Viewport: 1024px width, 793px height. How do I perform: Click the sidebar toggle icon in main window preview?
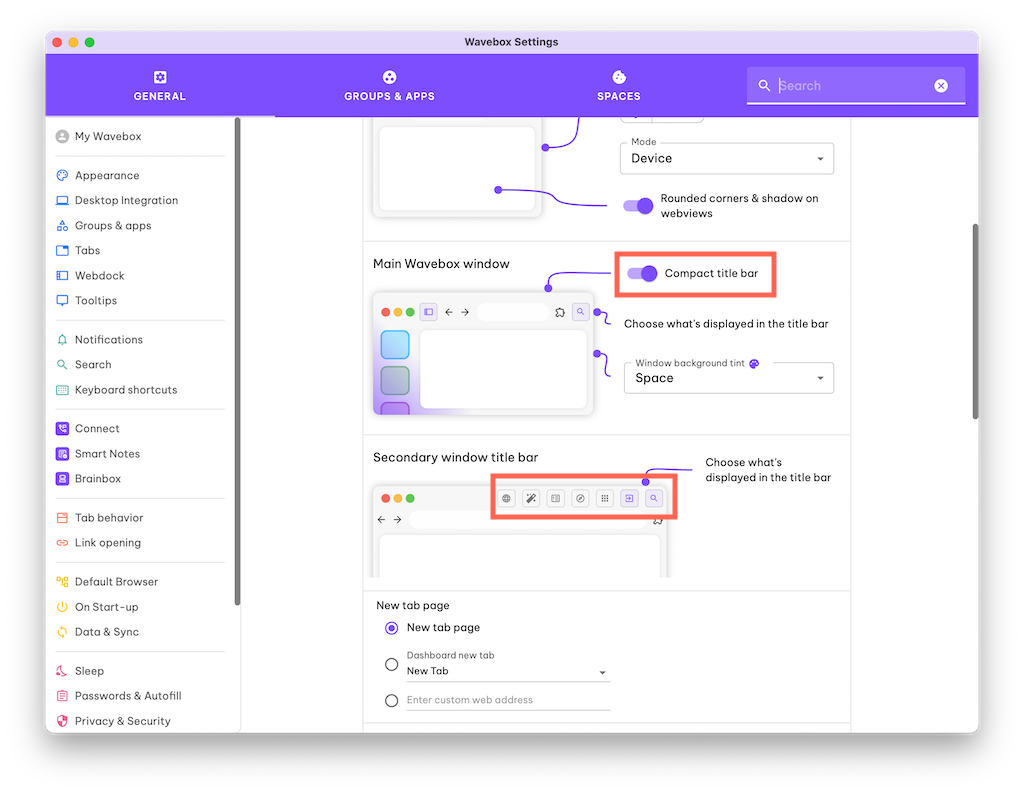[x=428, y=312]
